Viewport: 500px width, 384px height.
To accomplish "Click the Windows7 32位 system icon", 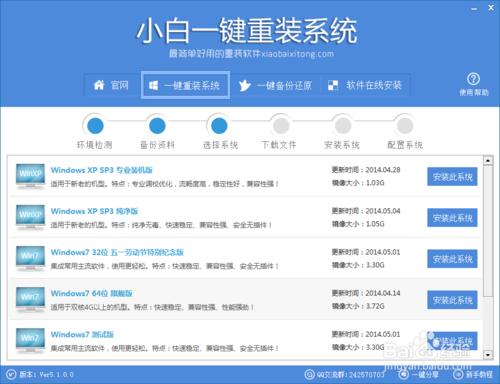I will (x=30, y=258).
